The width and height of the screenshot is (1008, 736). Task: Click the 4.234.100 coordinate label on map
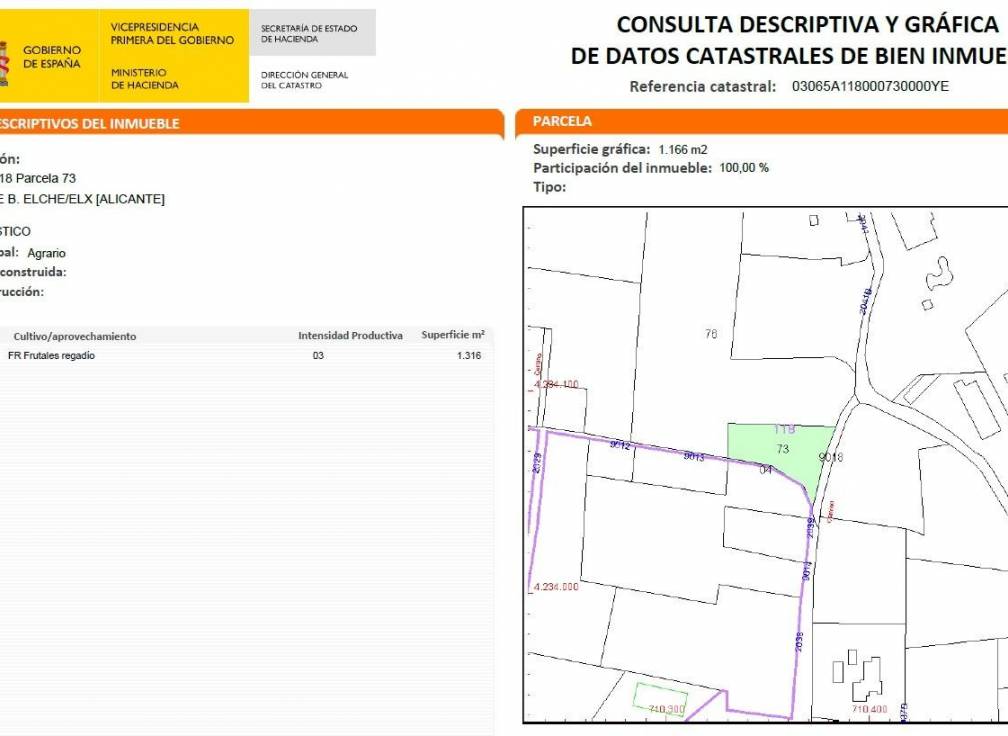(557, 384)
